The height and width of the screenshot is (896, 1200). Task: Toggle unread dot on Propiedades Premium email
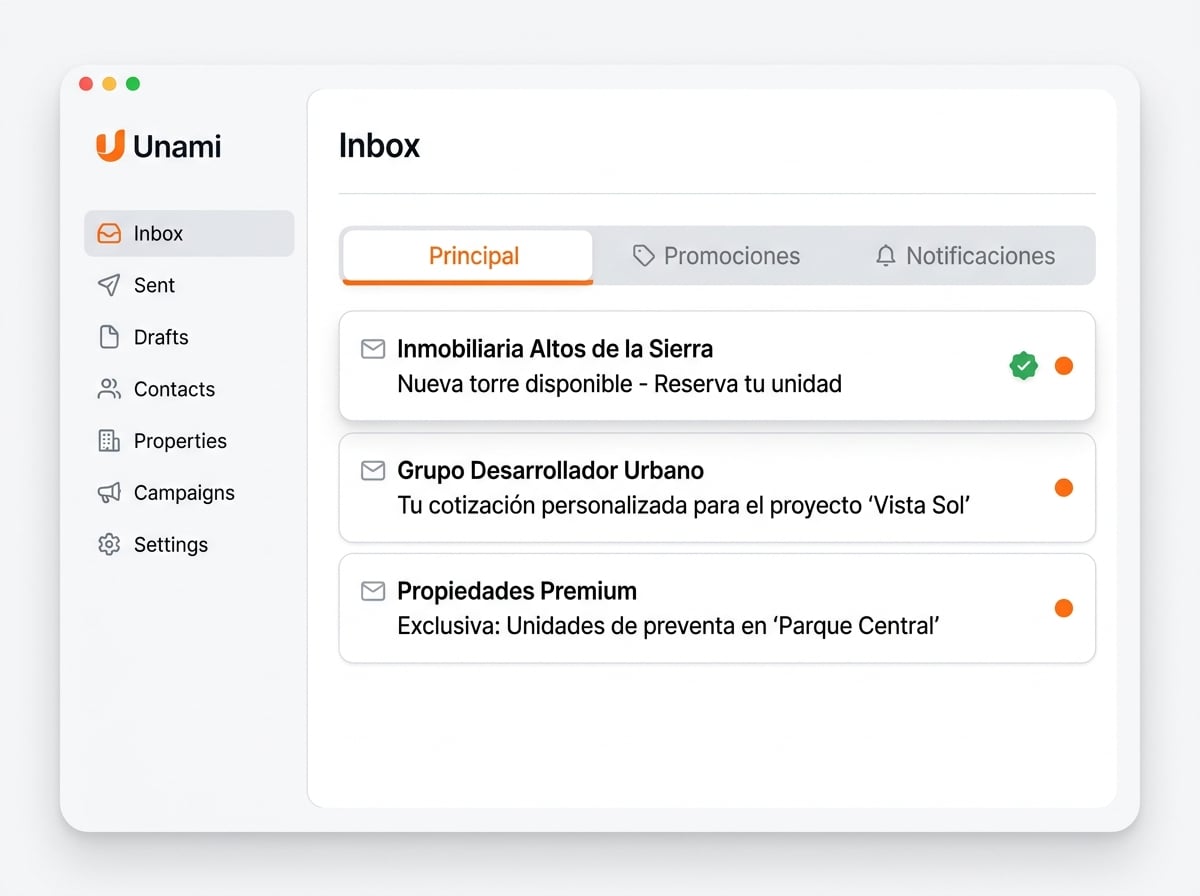(1064, 608)
